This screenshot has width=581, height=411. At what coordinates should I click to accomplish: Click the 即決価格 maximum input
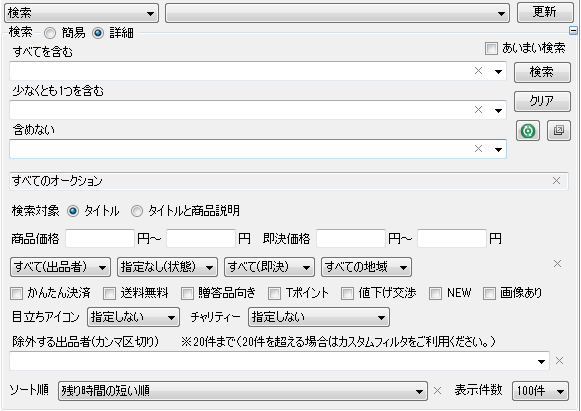(x=452, y=238)
